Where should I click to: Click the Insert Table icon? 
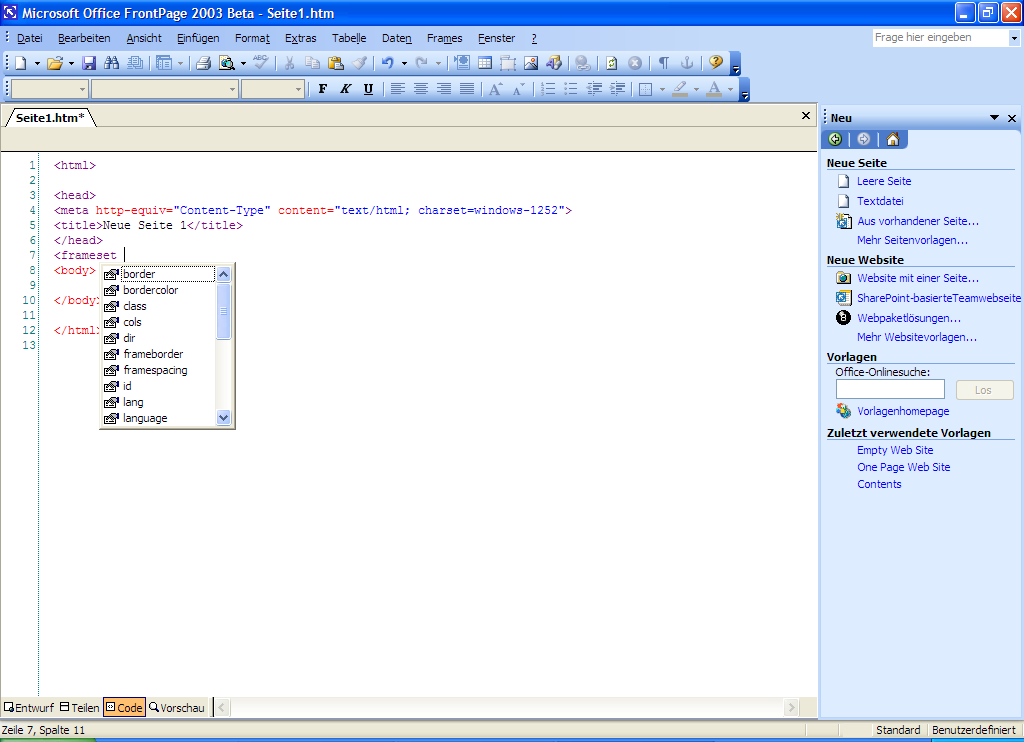(x=485, y=63)
